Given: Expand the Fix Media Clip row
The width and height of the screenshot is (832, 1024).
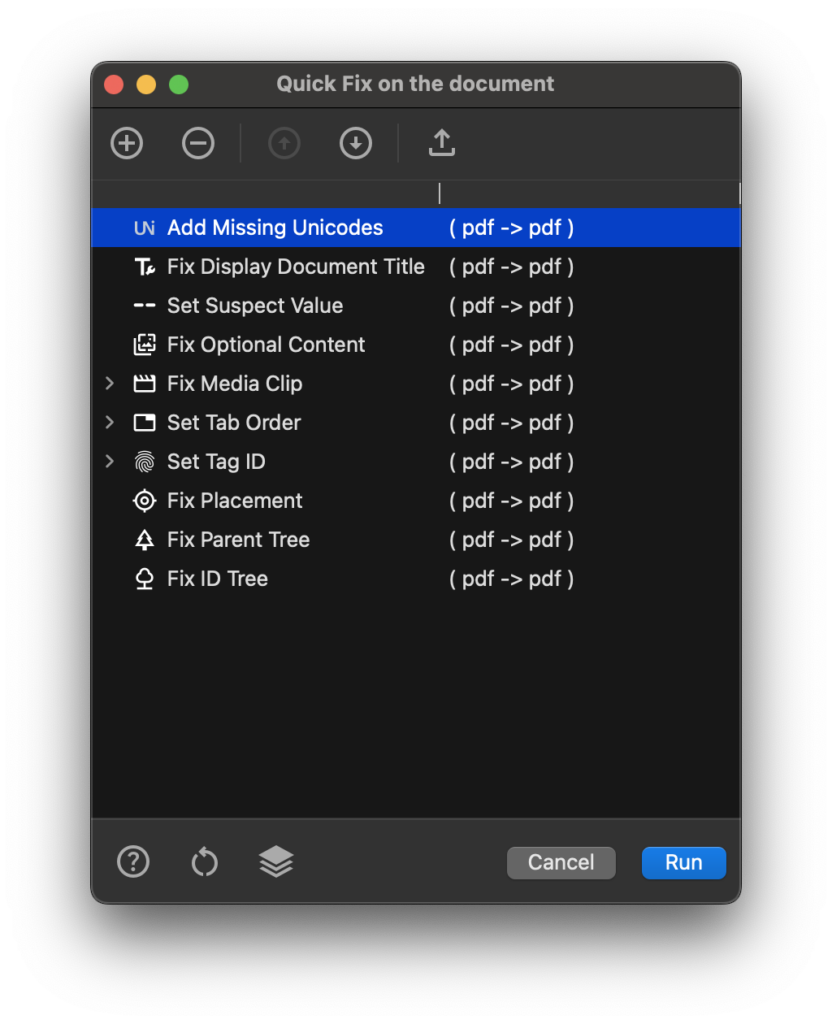Looking at the screenshot, I should pos(110,384).
